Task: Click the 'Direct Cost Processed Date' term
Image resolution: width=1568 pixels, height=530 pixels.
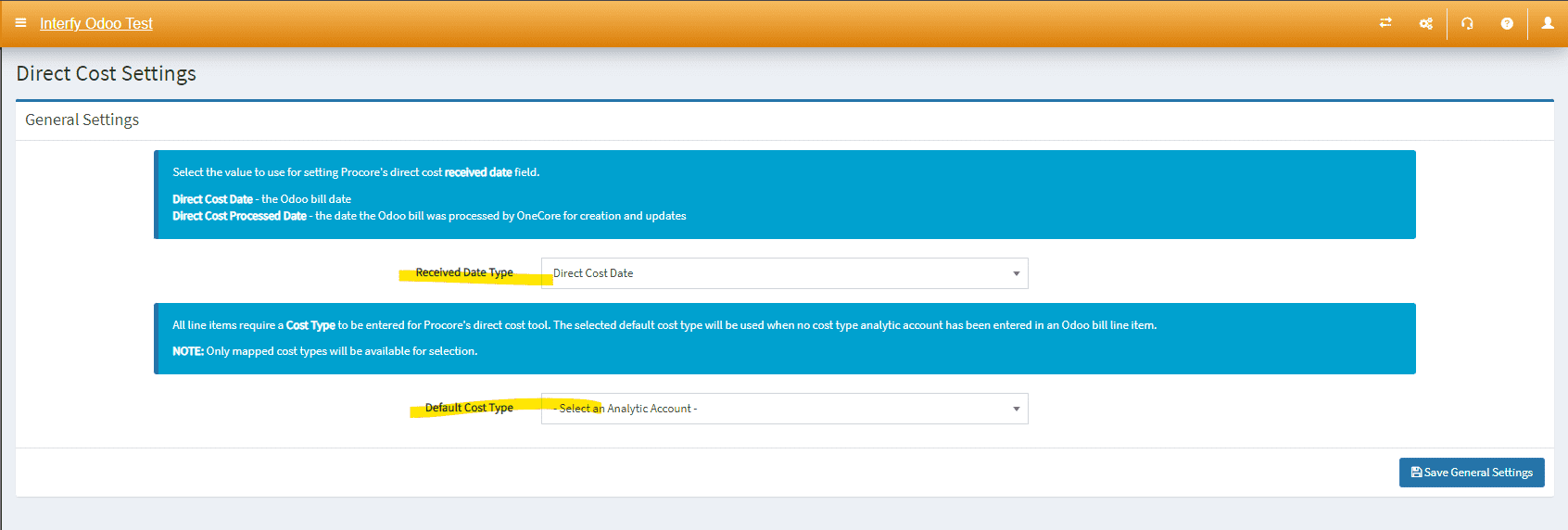Action: [239, 216]
